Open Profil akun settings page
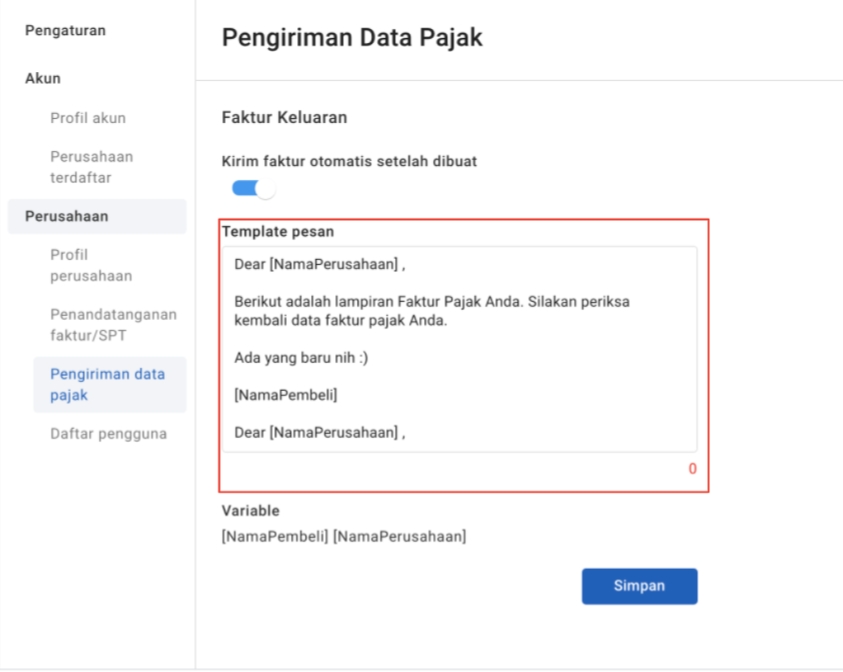Image resolution: width=843 pixels, height=672 pixels. 88,118
